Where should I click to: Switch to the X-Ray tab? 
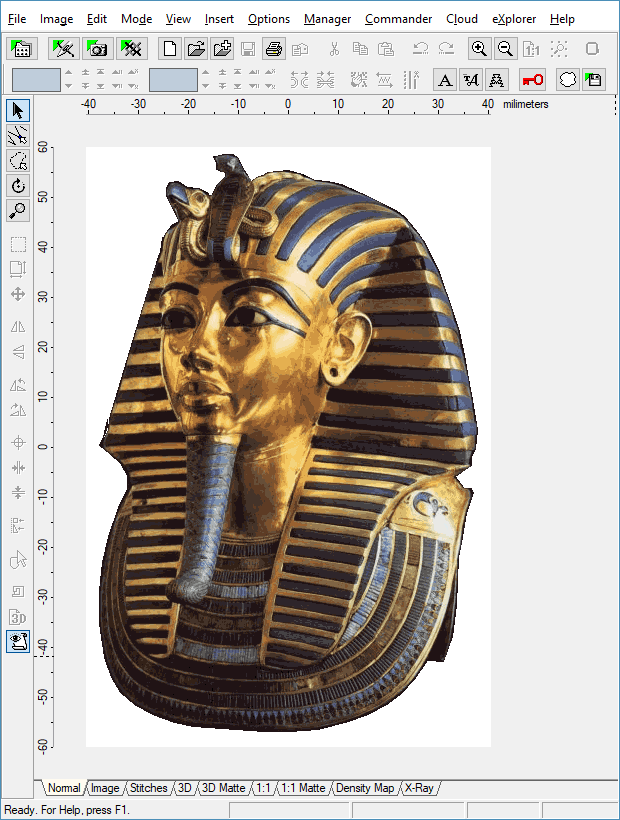click(x=419, y=788)
